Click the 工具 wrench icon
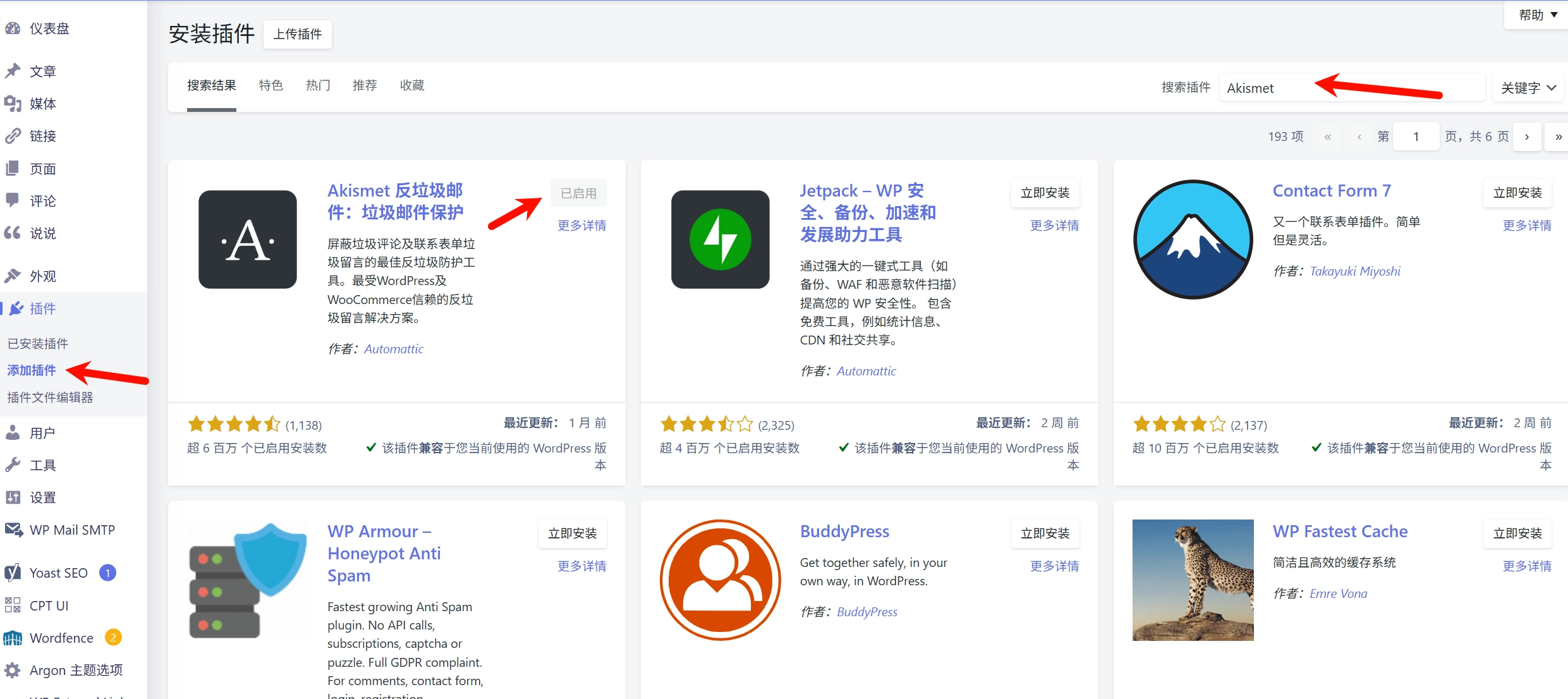1568x699 pixels. click(13, 465)
